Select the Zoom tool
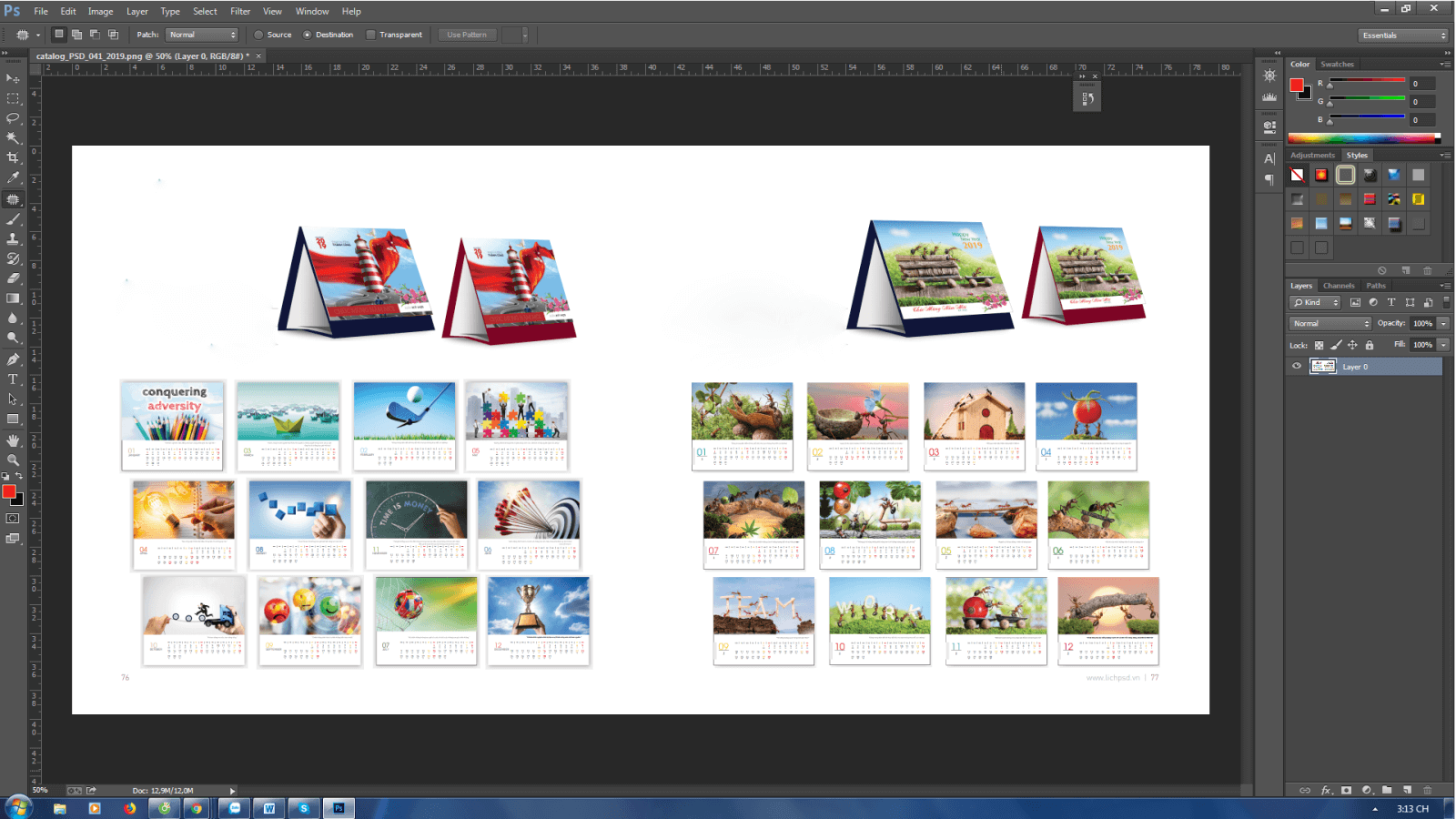1456x819 pixels. click(13, 460)
